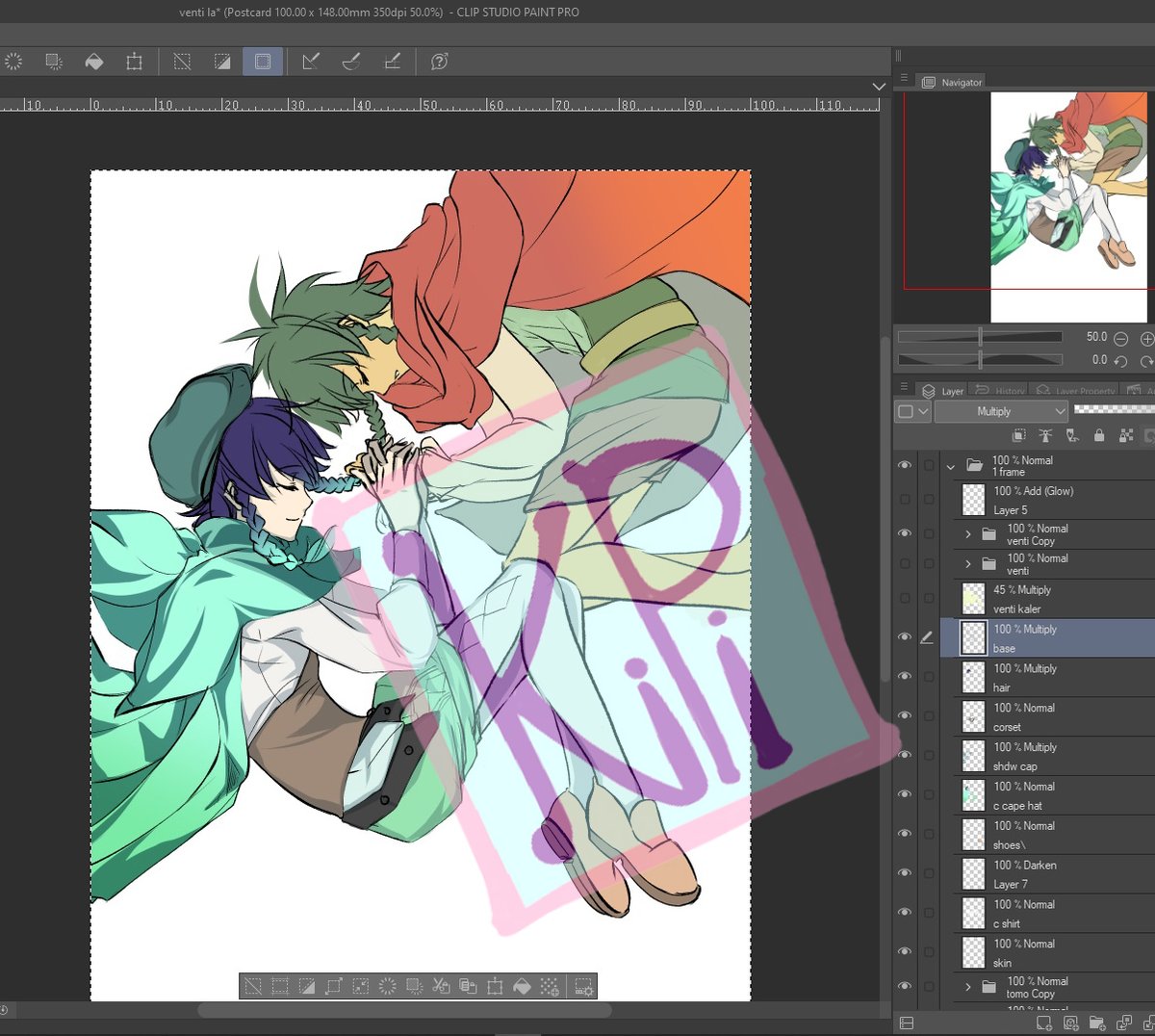
Task: Open the layer palette color dropdown
Action: [912, 411]
